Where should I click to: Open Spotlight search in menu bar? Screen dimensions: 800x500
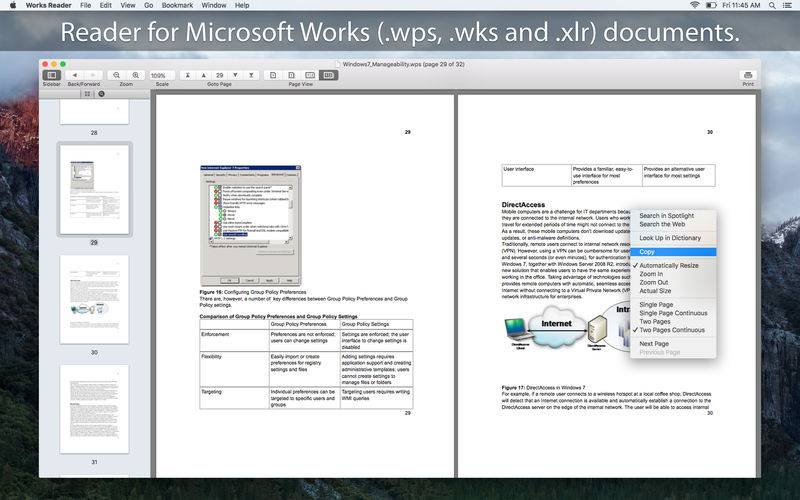point(772,5)
